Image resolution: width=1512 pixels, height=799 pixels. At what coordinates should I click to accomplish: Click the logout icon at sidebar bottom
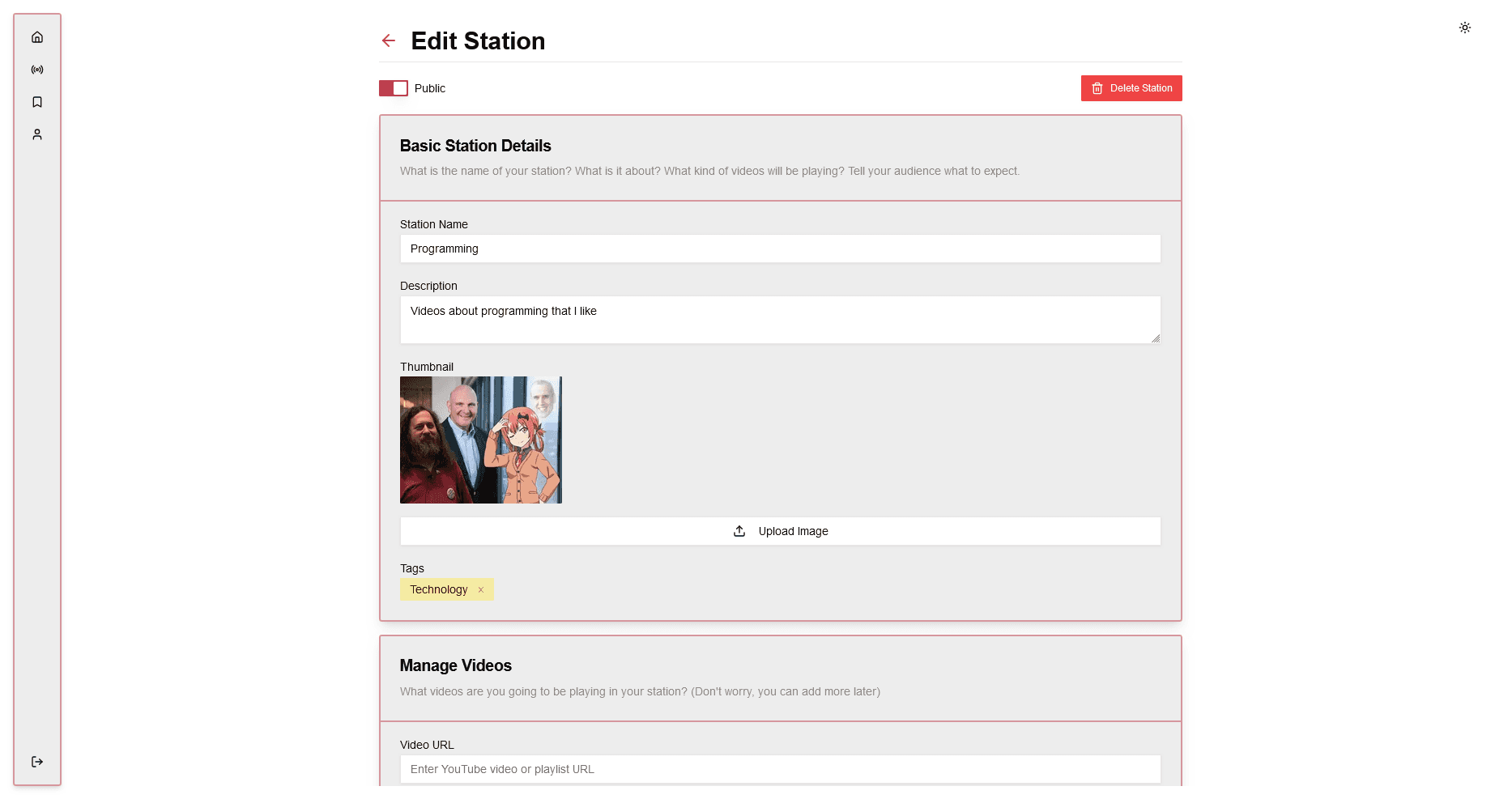(37, 762)
